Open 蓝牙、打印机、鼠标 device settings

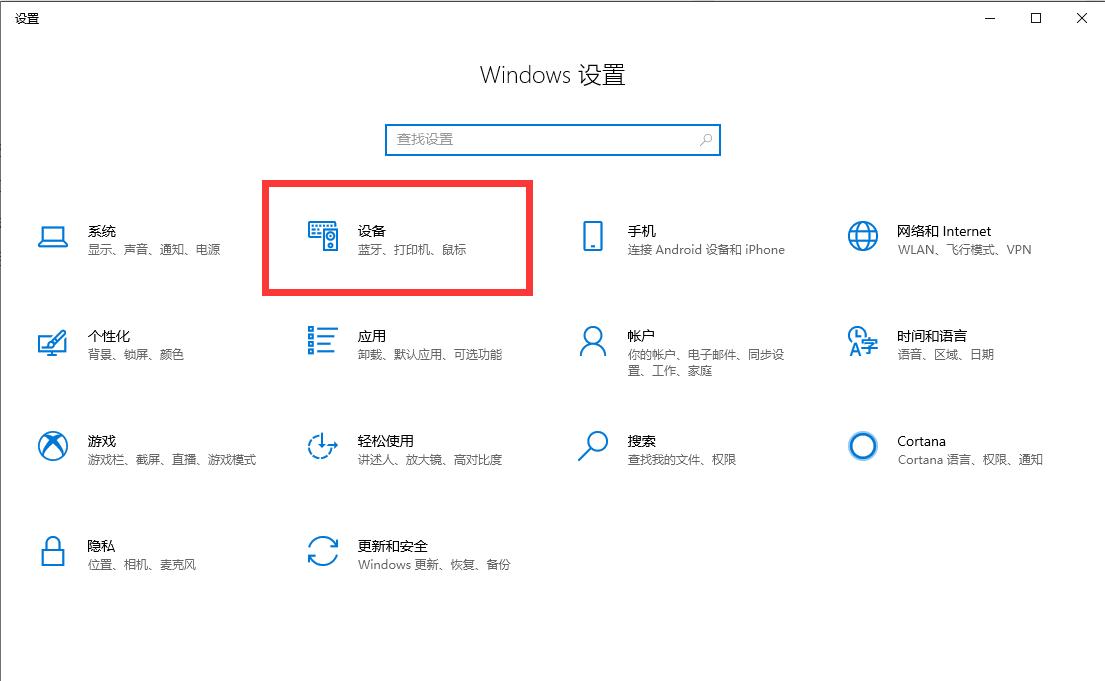413,249
